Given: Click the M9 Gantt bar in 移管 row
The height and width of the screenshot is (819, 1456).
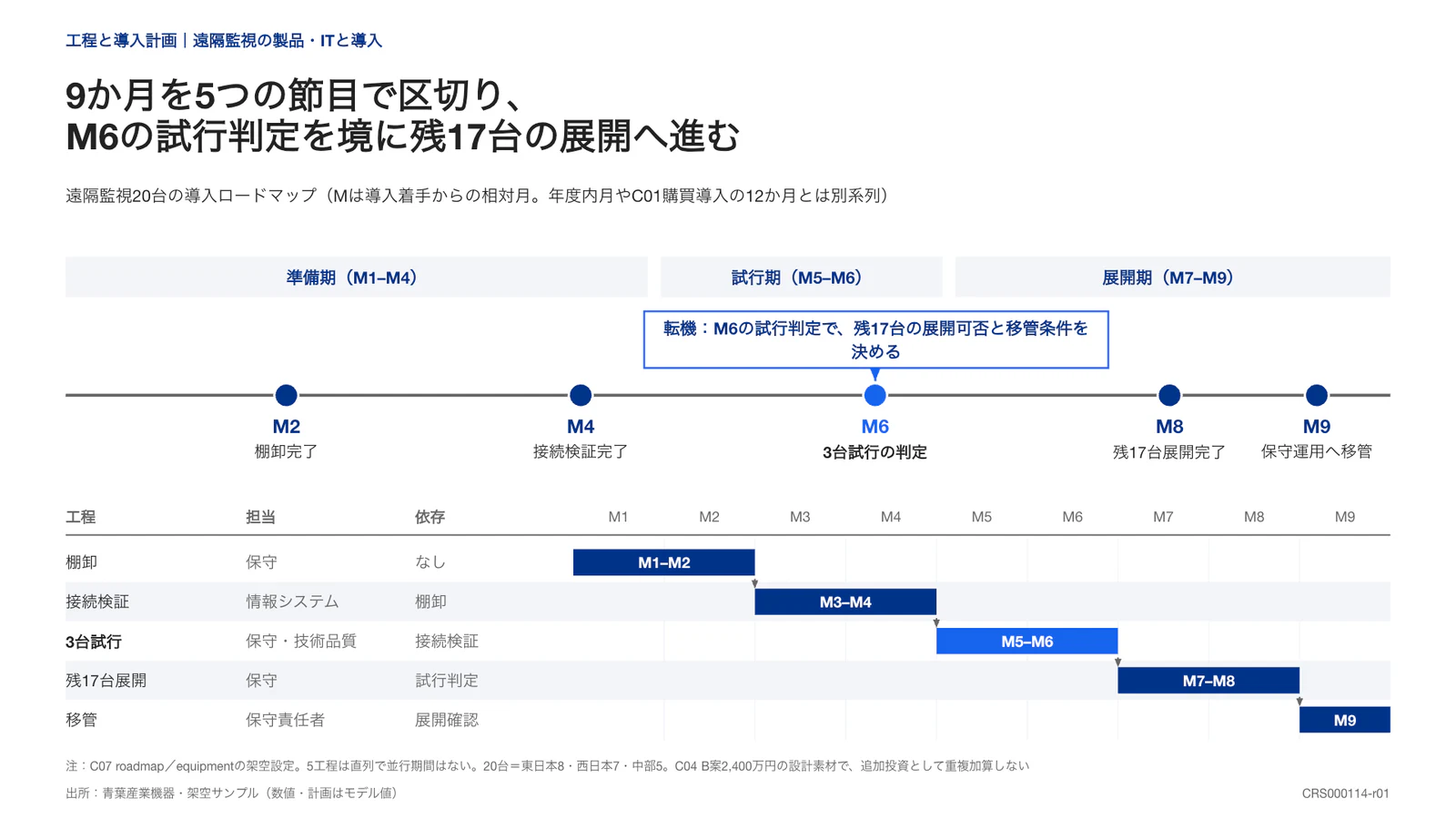Looking at the screenshot, I should click(x=1345, y=720).
